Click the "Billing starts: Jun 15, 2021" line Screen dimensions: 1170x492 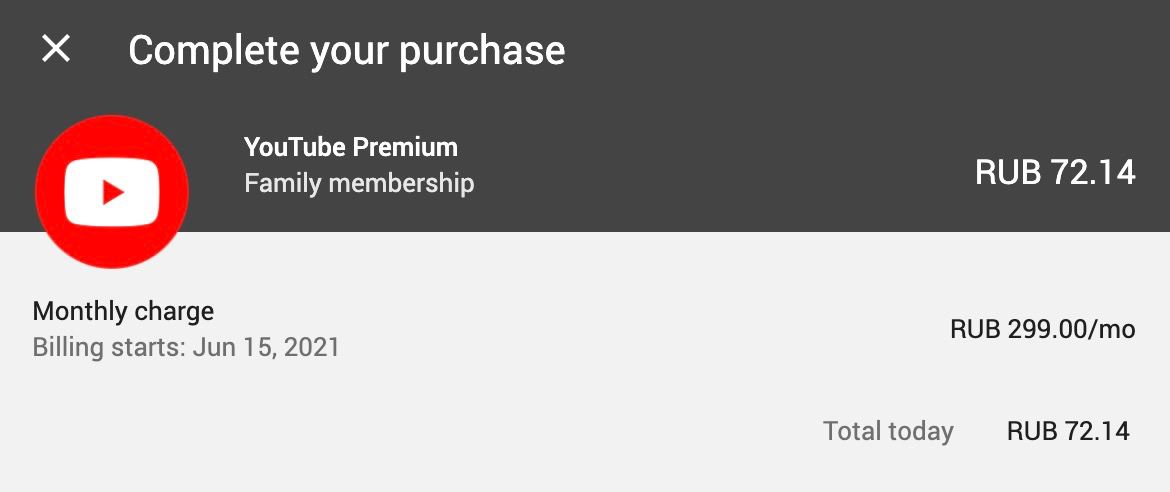186,347
